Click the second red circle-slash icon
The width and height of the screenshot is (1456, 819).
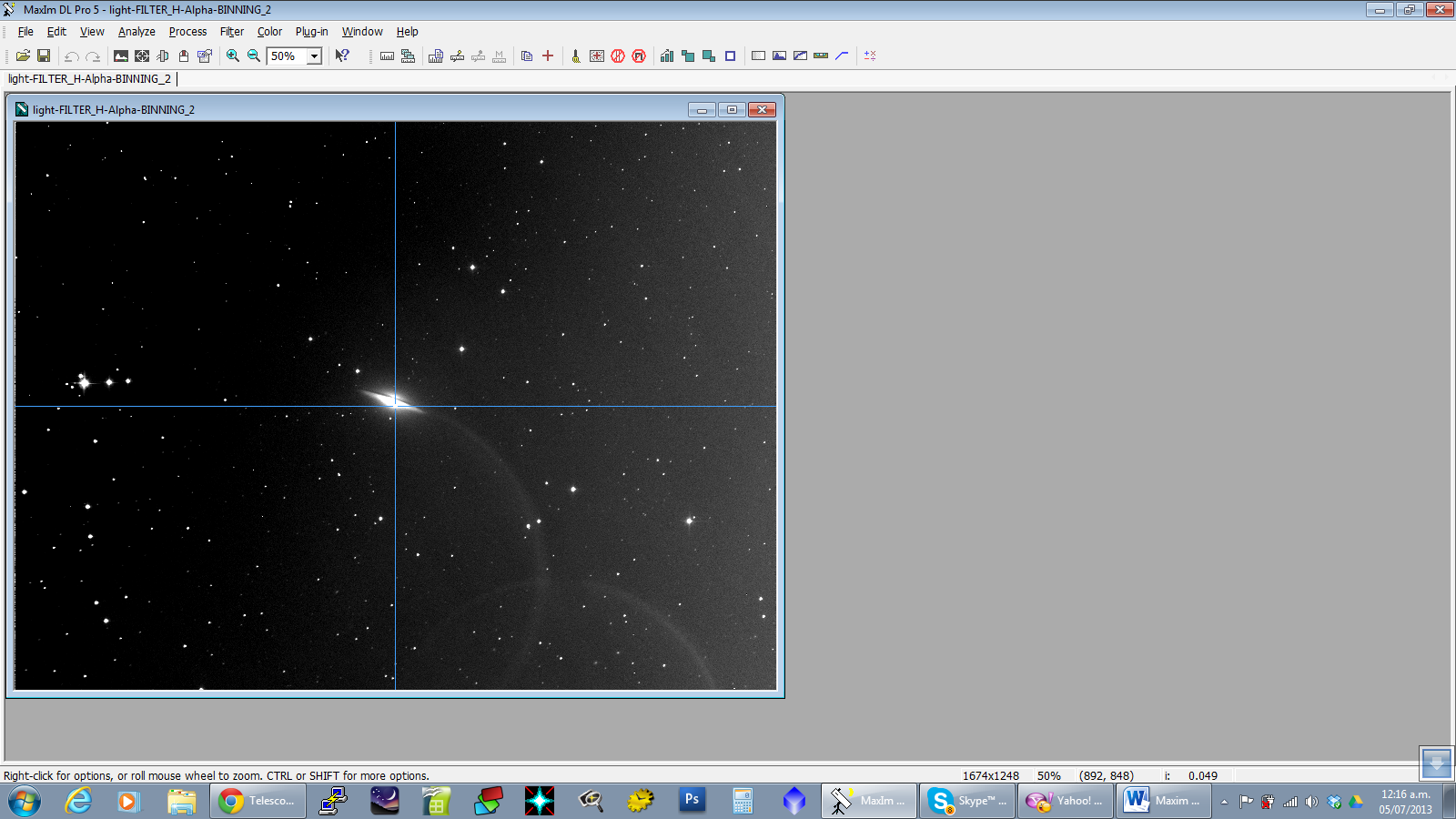point(639,56)
